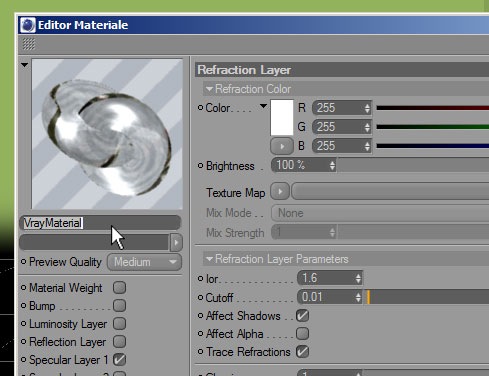This screenshot has width=489, height=376.
Task: Click the Preview Quality animation dot
Action: (23, 262)
